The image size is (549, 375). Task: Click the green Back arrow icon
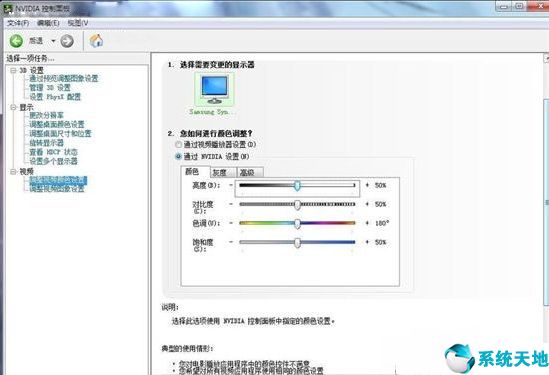tap(16, 41)
